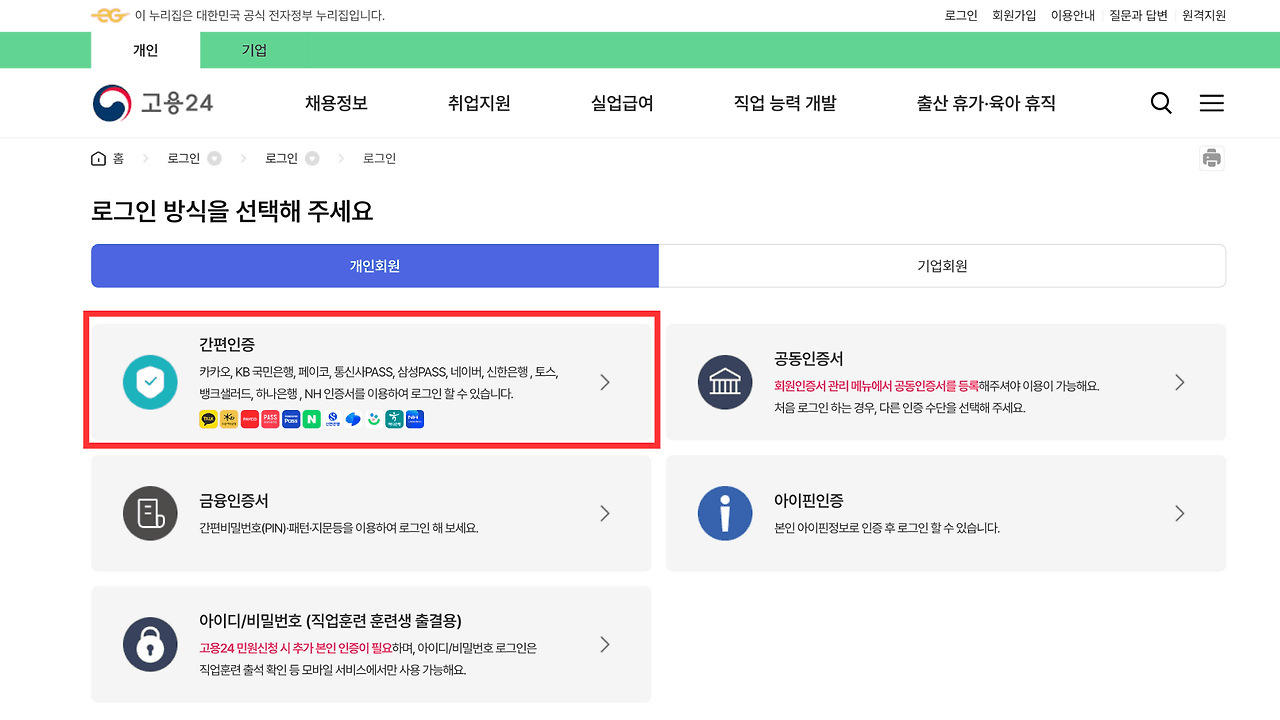1280x720 pixels.
Task: Click the 통신사PASS icon
Action: [x=271, y=419]
